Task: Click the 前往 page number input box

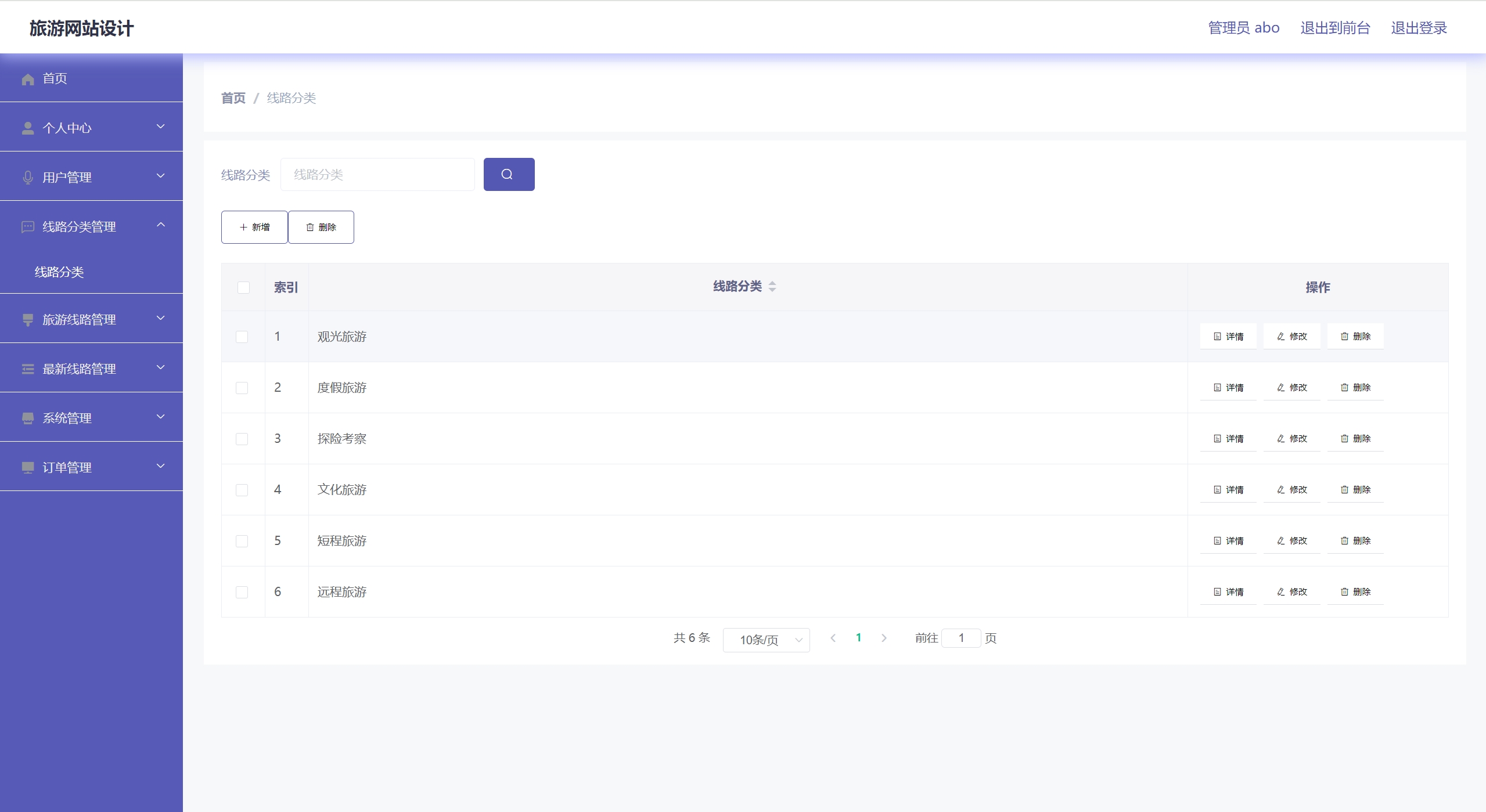Action: coord(960,638)
